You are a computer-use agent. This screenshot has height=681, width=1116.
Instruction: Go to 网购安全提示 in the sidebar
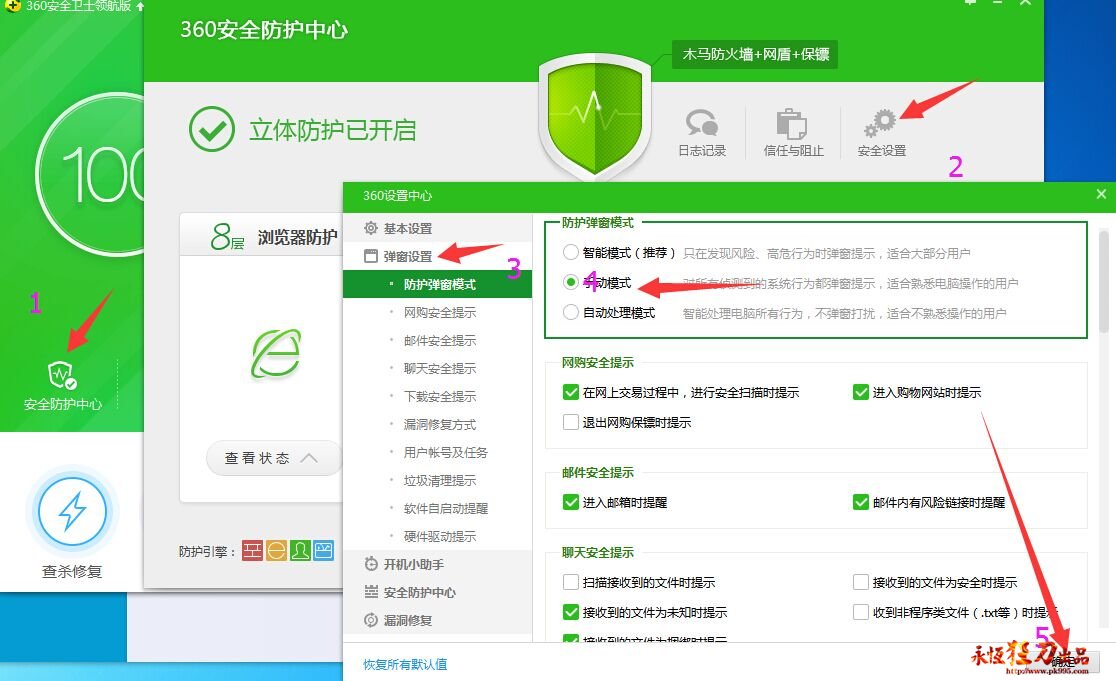tap(440, 312)
